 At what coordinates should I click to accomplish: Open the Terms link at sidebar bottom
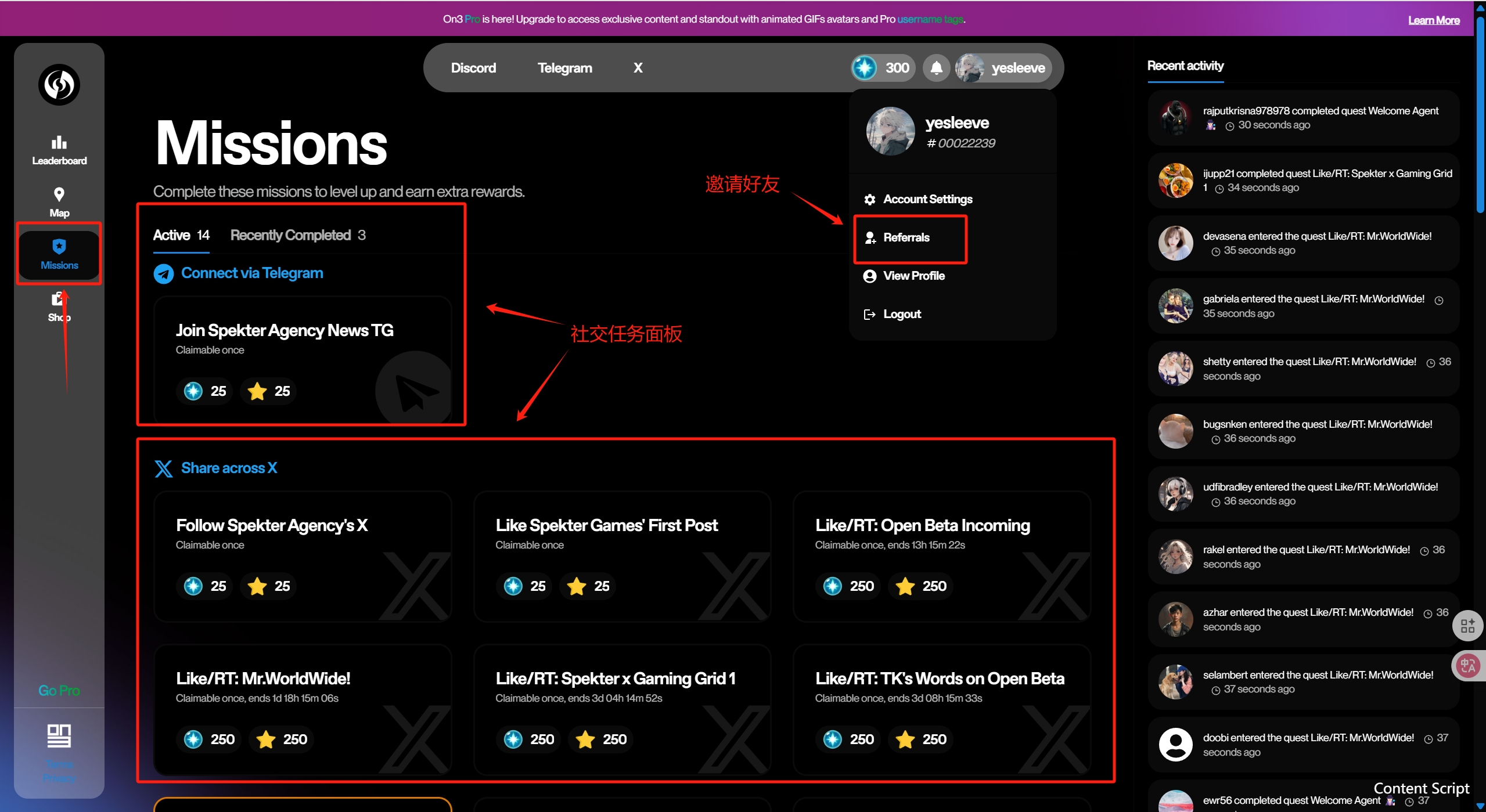point(59,764)
